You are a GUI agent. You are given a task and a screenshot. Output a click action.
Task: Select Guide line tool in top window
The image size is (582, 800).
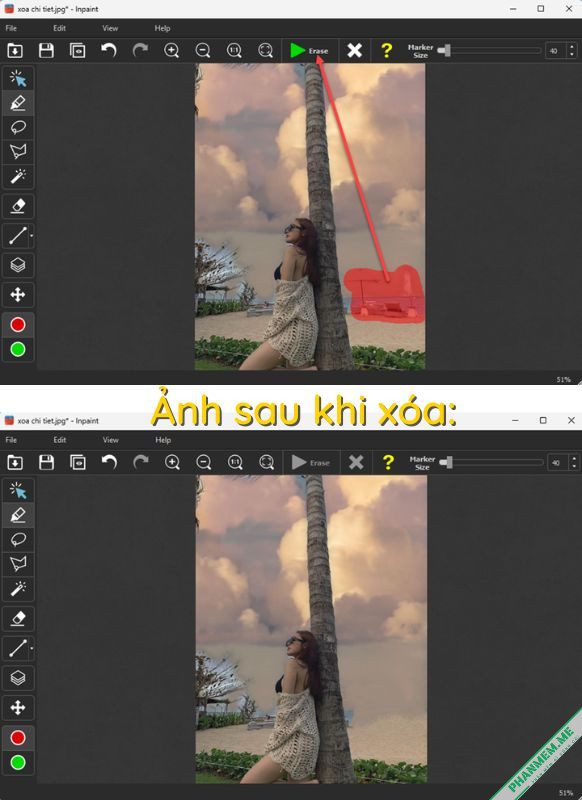[x=17, y=236]
